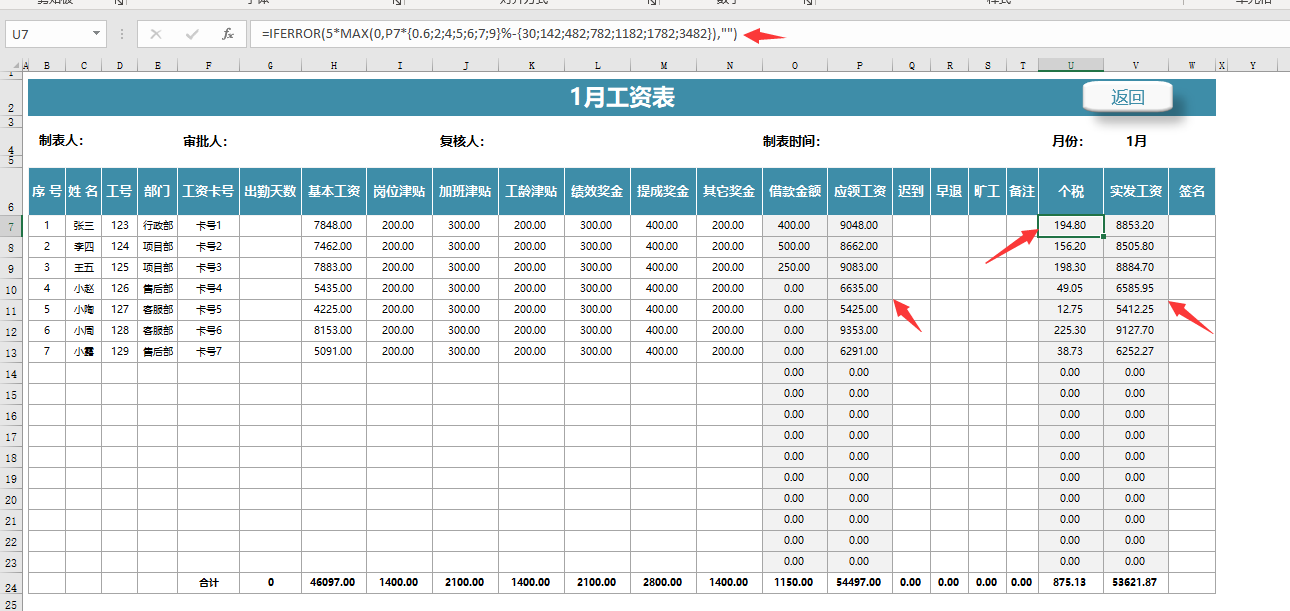This screenshot has height=611, width=1290.
Task: Click the 其它奖金 column heading
Action: [729, 191]
